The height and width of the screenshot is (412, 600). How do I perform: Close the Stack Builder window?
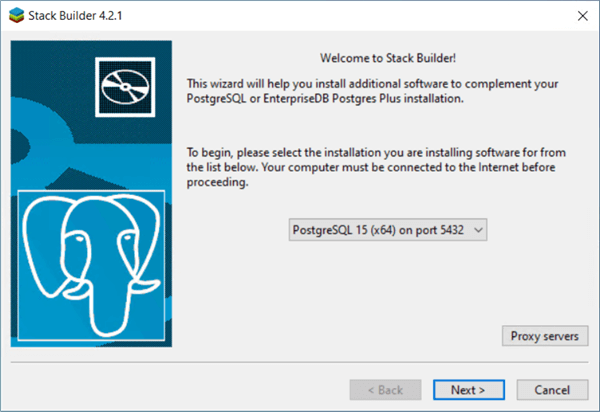click(x=582, y=16)
